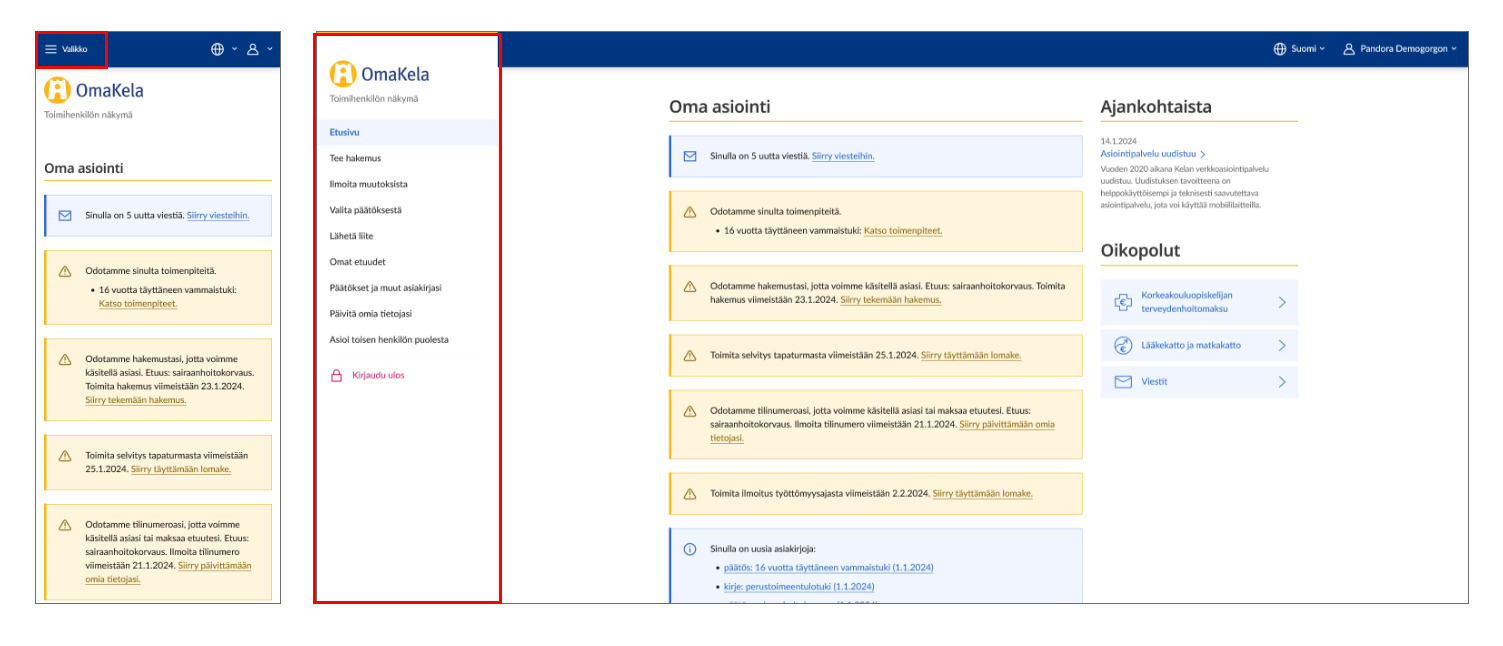Open the työttömyysajasta Siirry täyttämään lomake link
This screenshot has height=646, width=1503.
pyautogui.click(x=982, y=494)
